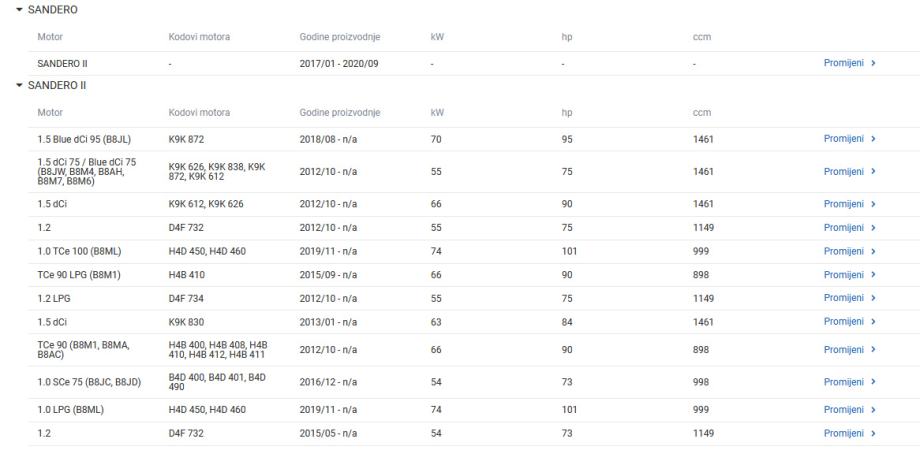The image size is (920, 465).
Task: Click chevron arrow in TCe 90 LPG row
Action: [874, 275]
